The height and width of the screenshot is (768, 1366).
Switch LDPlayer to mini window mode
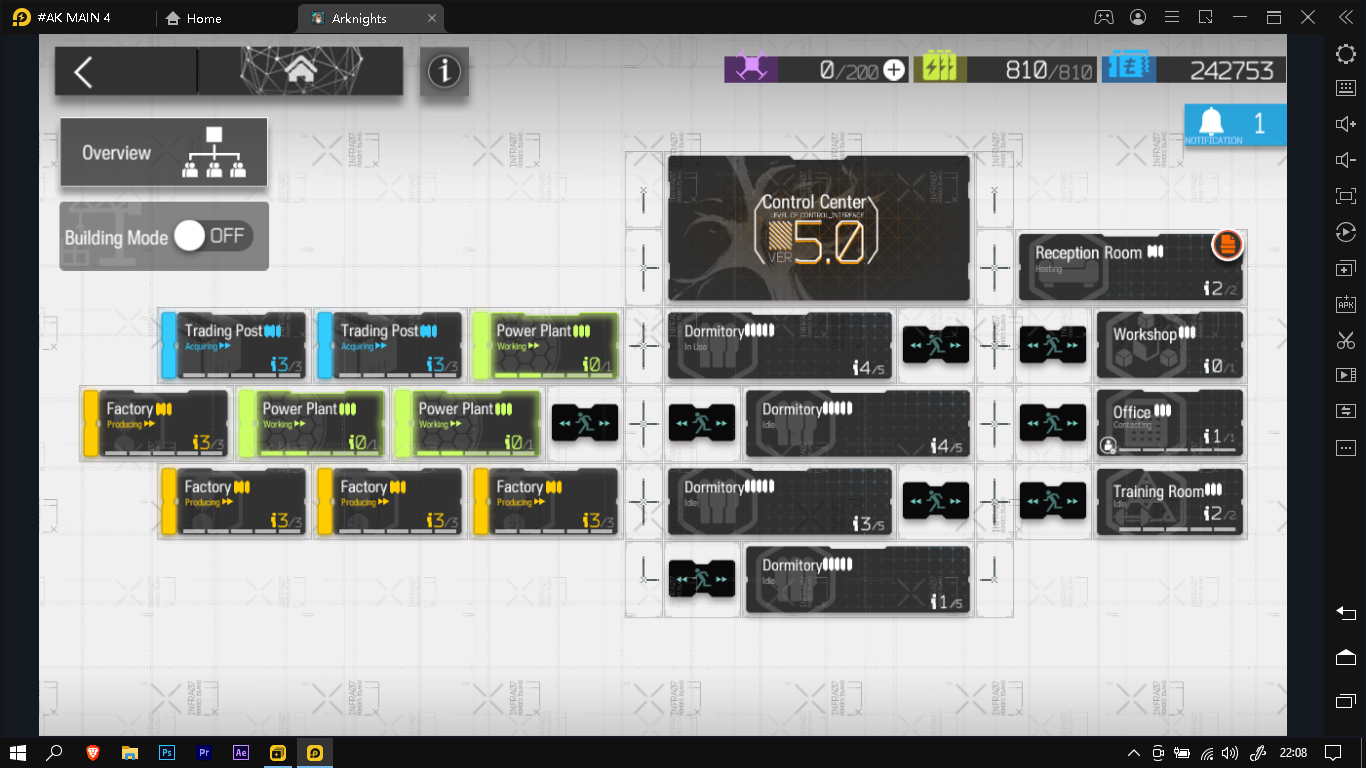click(x=1206, y=17)
